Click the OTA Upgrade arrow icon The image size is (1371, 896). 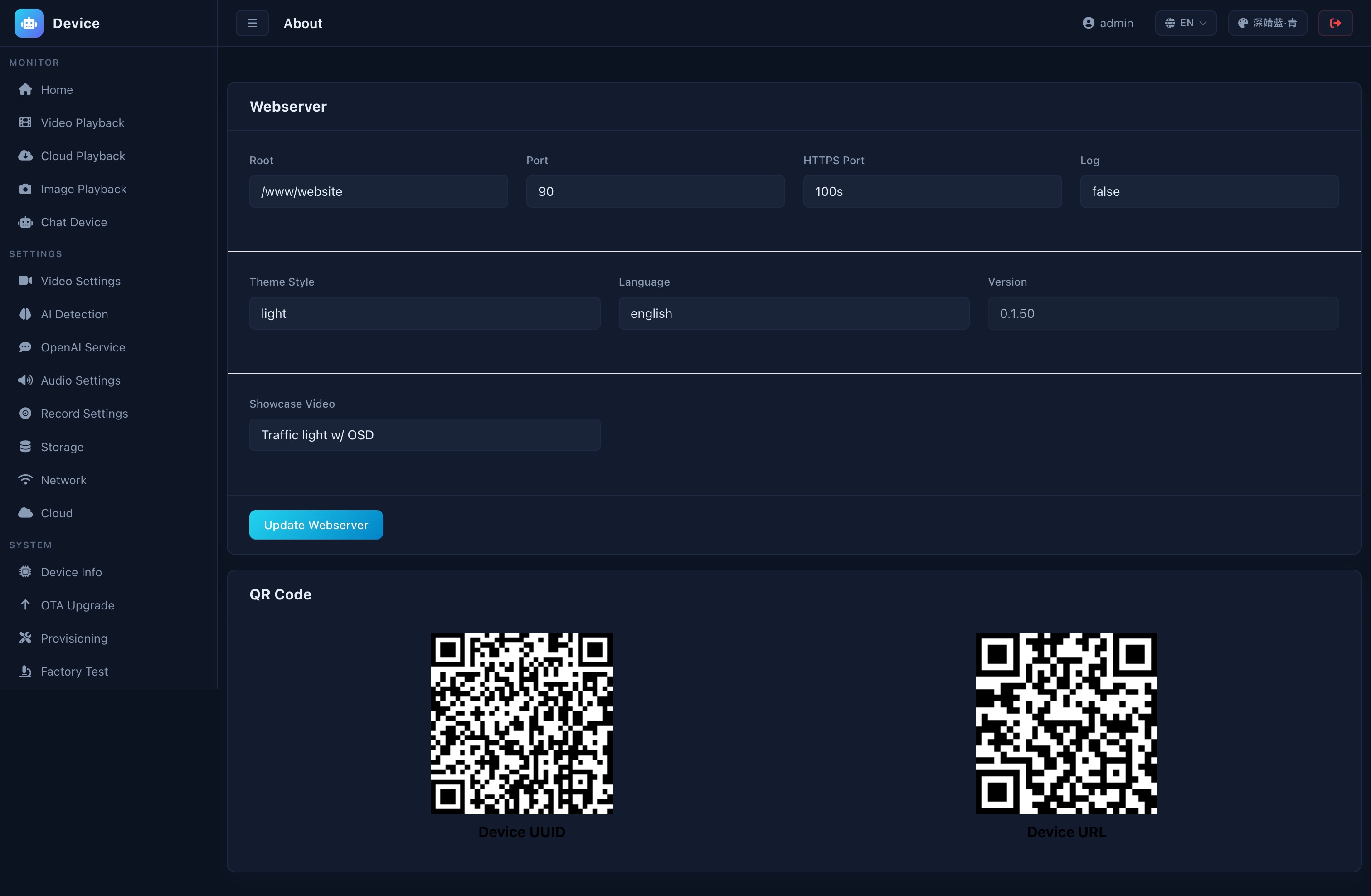point(25,604)
